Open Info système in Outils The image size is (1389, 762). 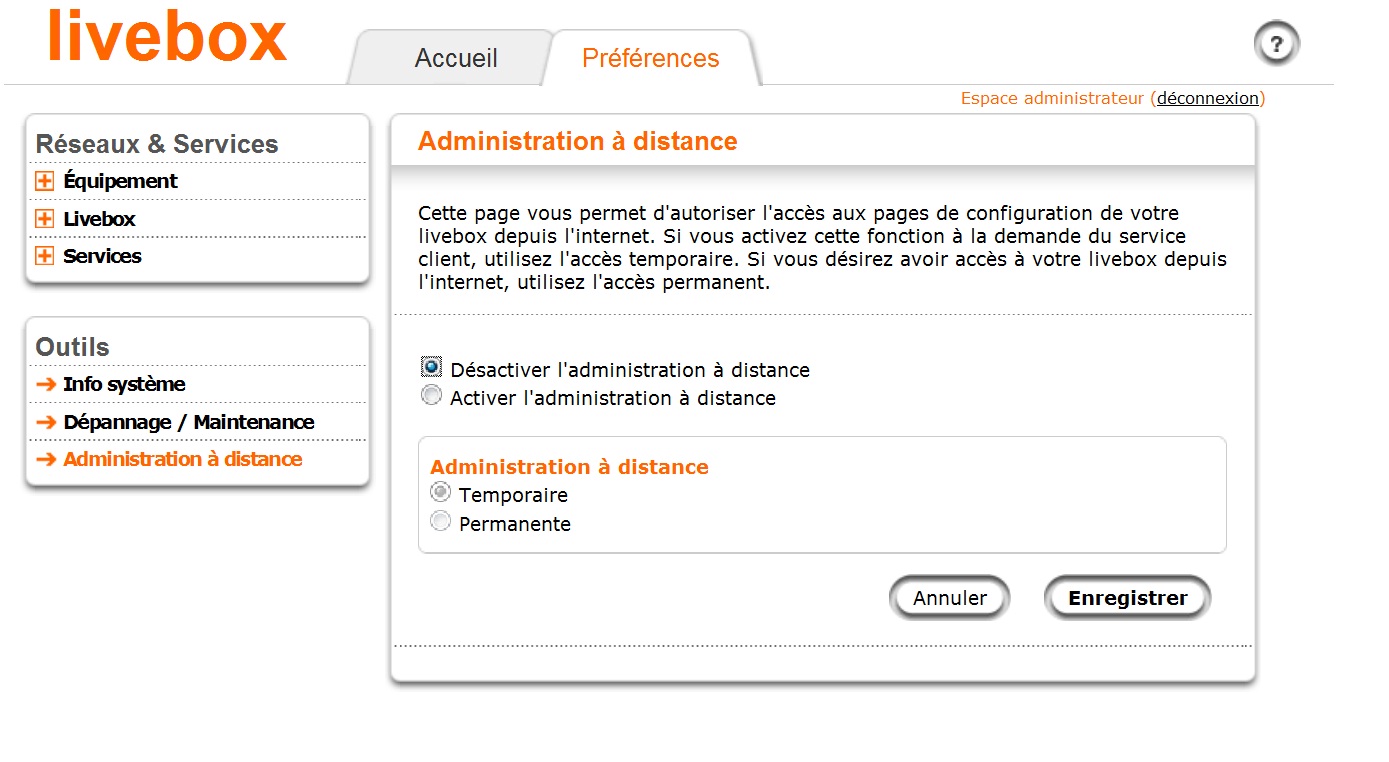[x=124, y=384]
